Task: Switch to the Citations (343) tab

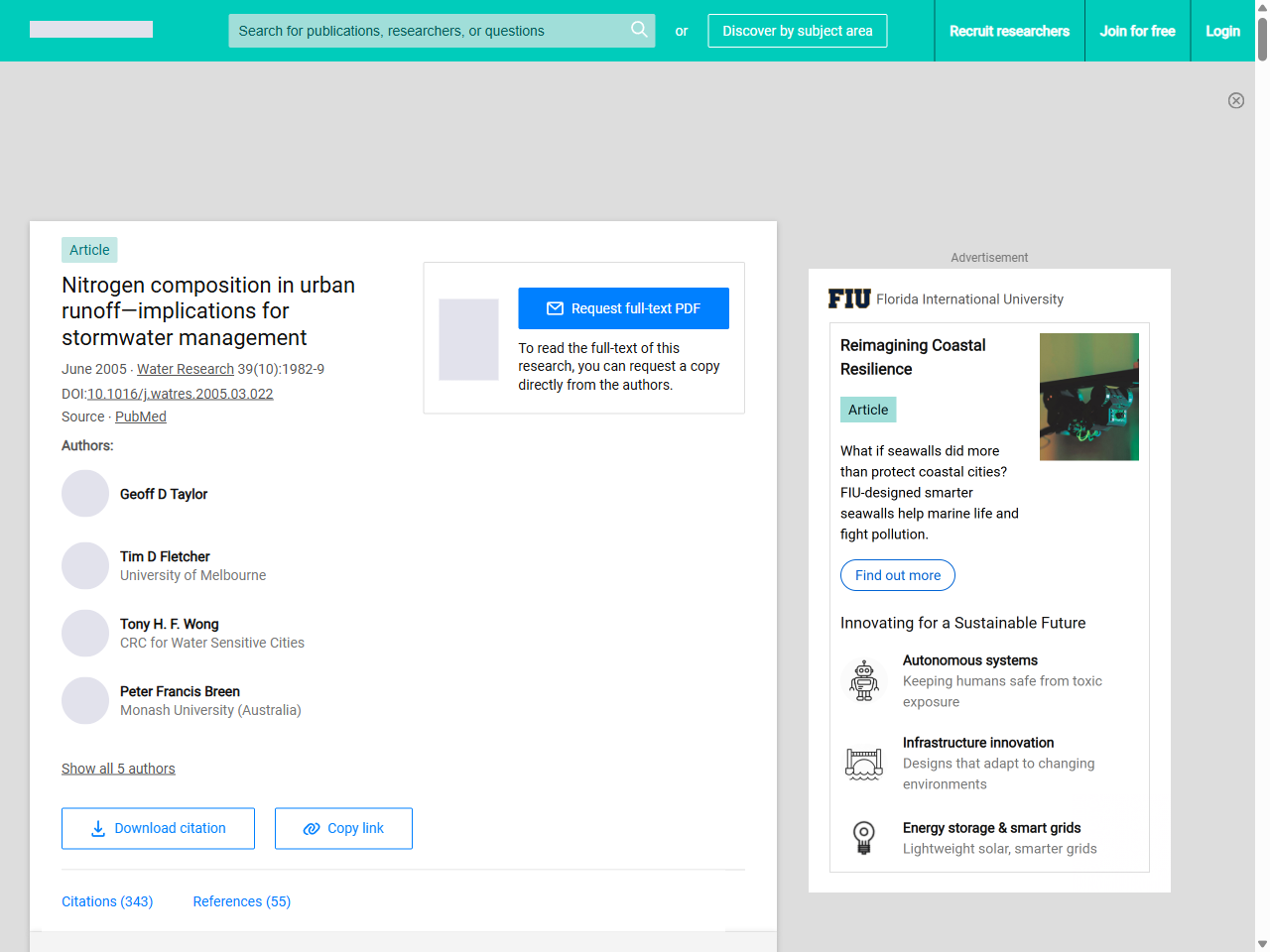Action: (107, 901)
